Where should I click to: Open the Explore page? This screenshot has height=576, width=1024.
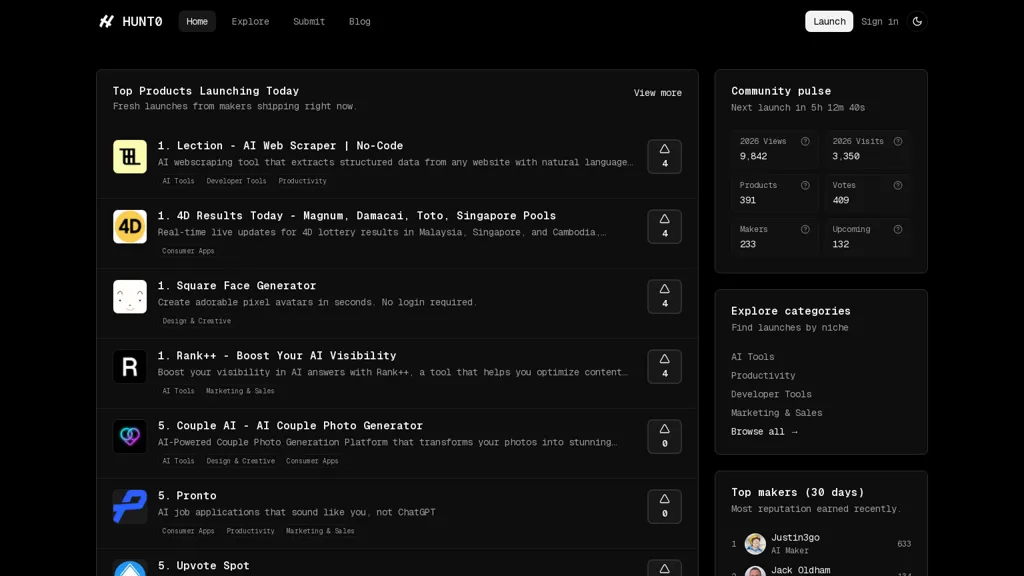(250, 22)
